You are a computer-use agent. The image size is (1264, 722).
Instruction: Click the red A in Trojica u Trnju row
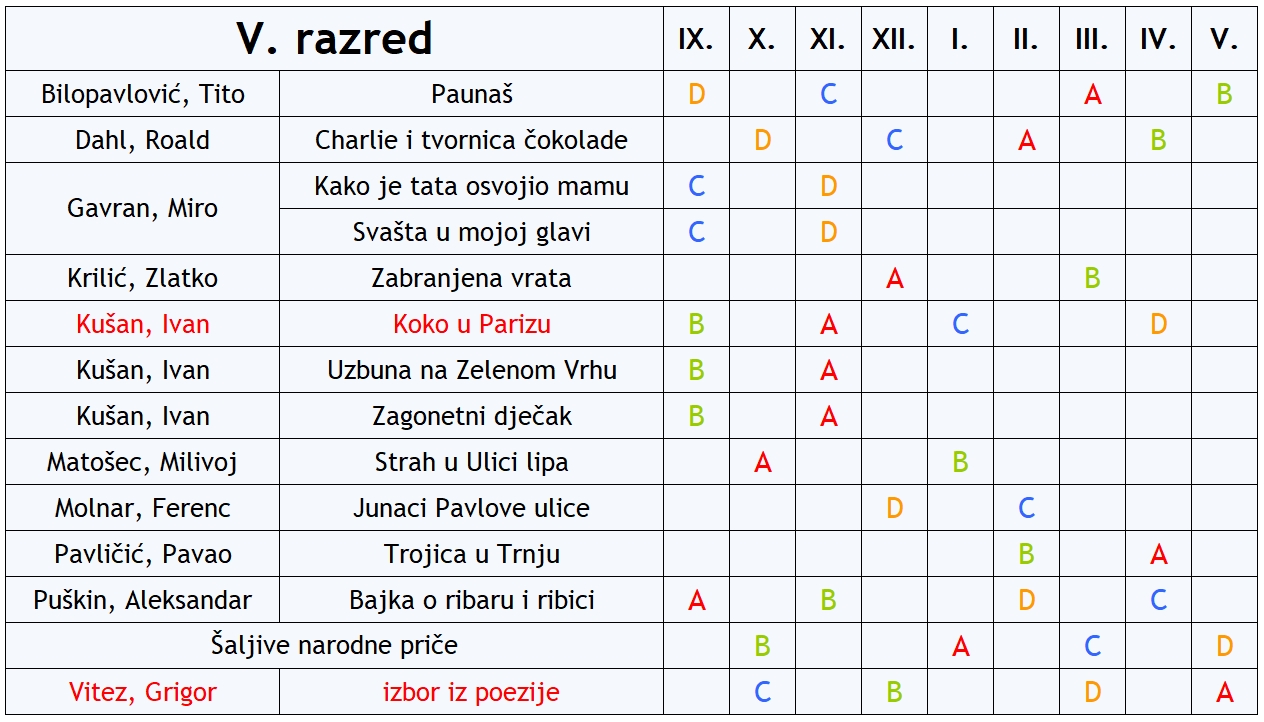(x=1158, y=554)
